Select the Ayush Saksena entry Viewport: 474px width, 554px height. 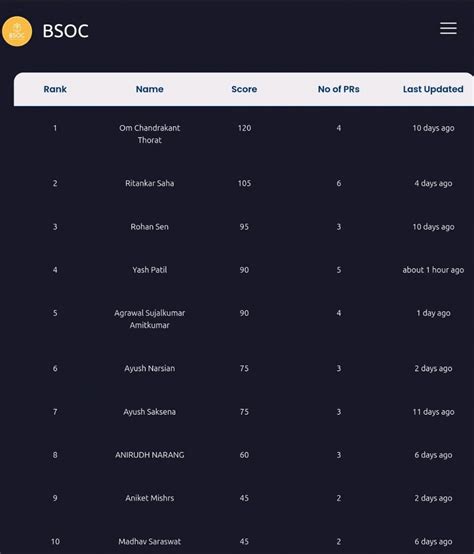tap(149, 412)
